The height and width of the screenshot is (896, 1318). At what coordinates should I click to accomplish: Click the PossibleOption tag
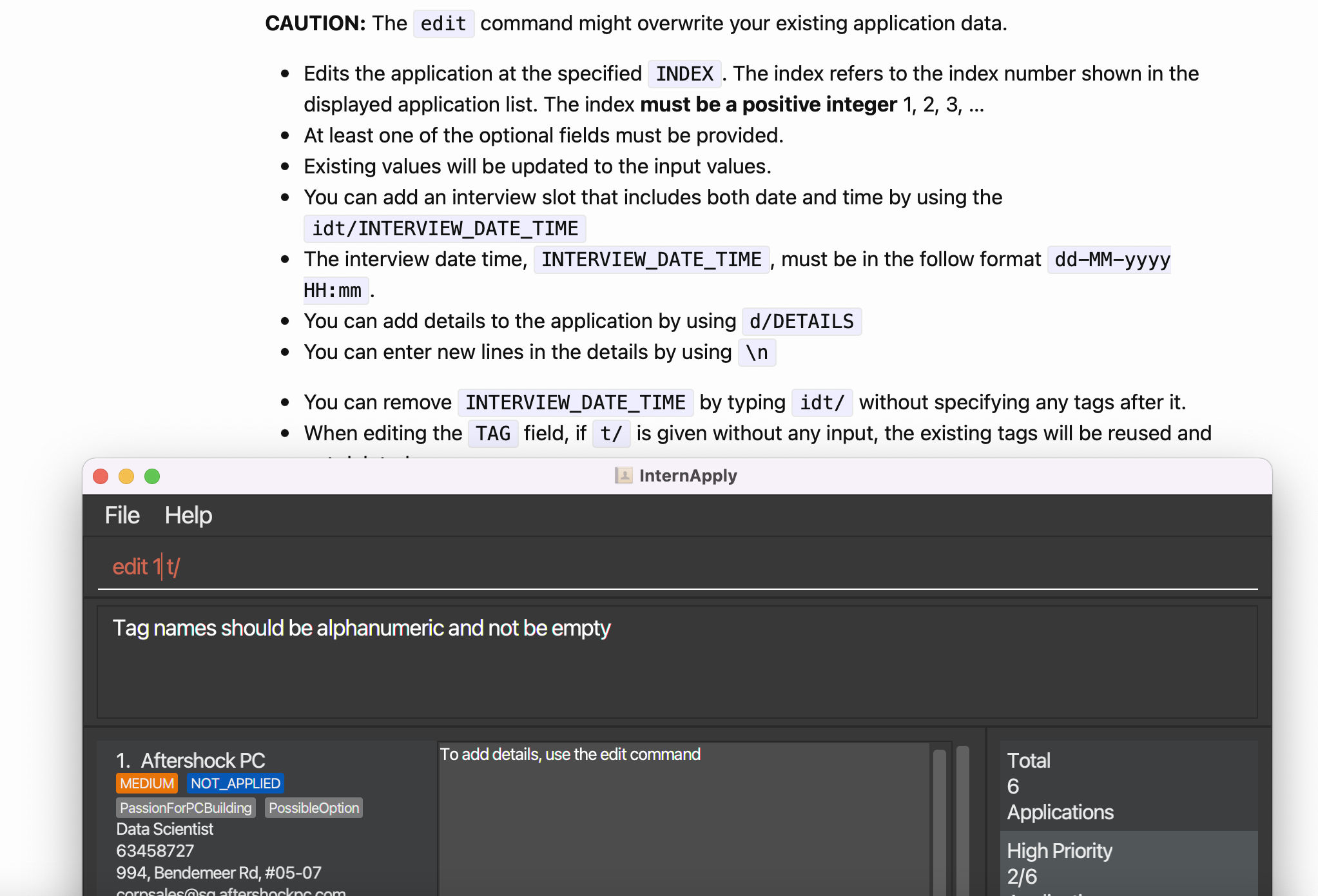pyautogui.click(x=314, y=808)
